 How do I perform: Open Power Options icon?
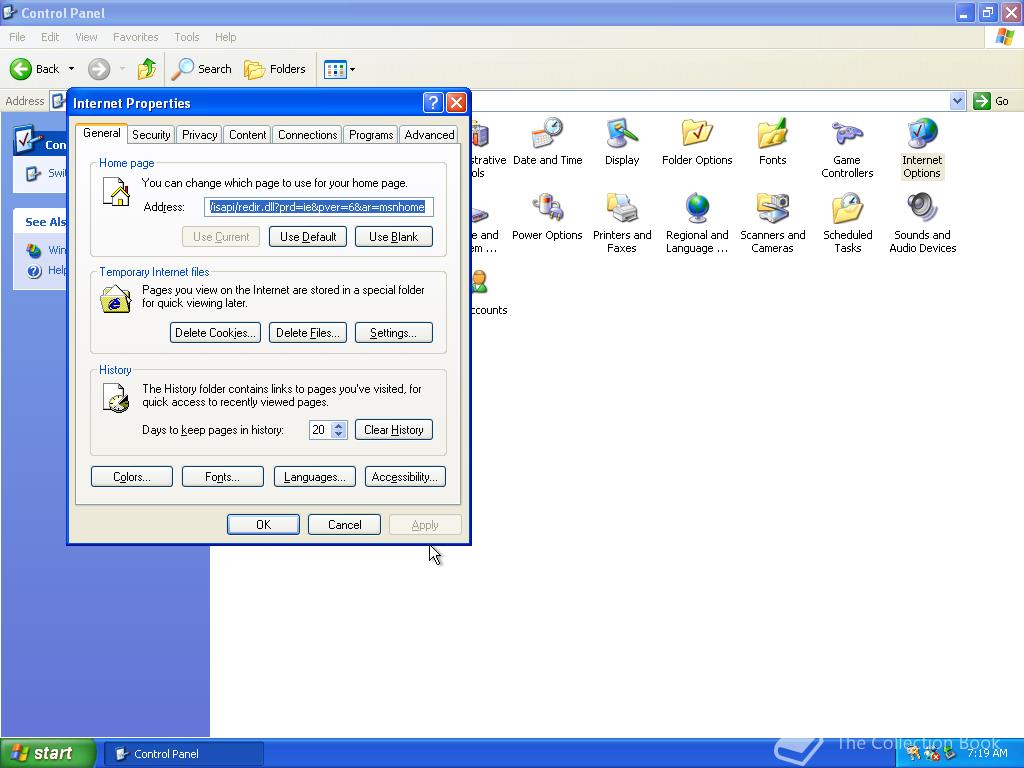pyautogui.click(x=547, y=217)
